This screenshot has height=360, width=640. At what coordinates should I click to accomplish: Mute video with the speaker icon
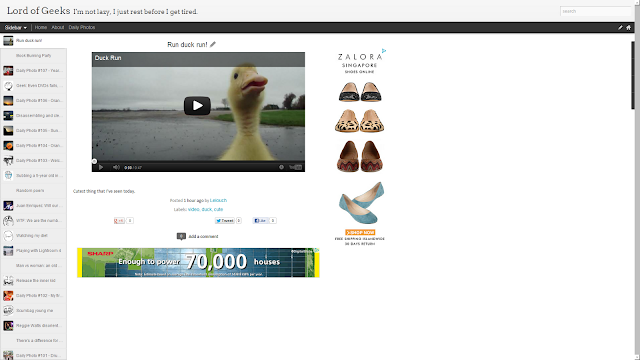point(116,167)
